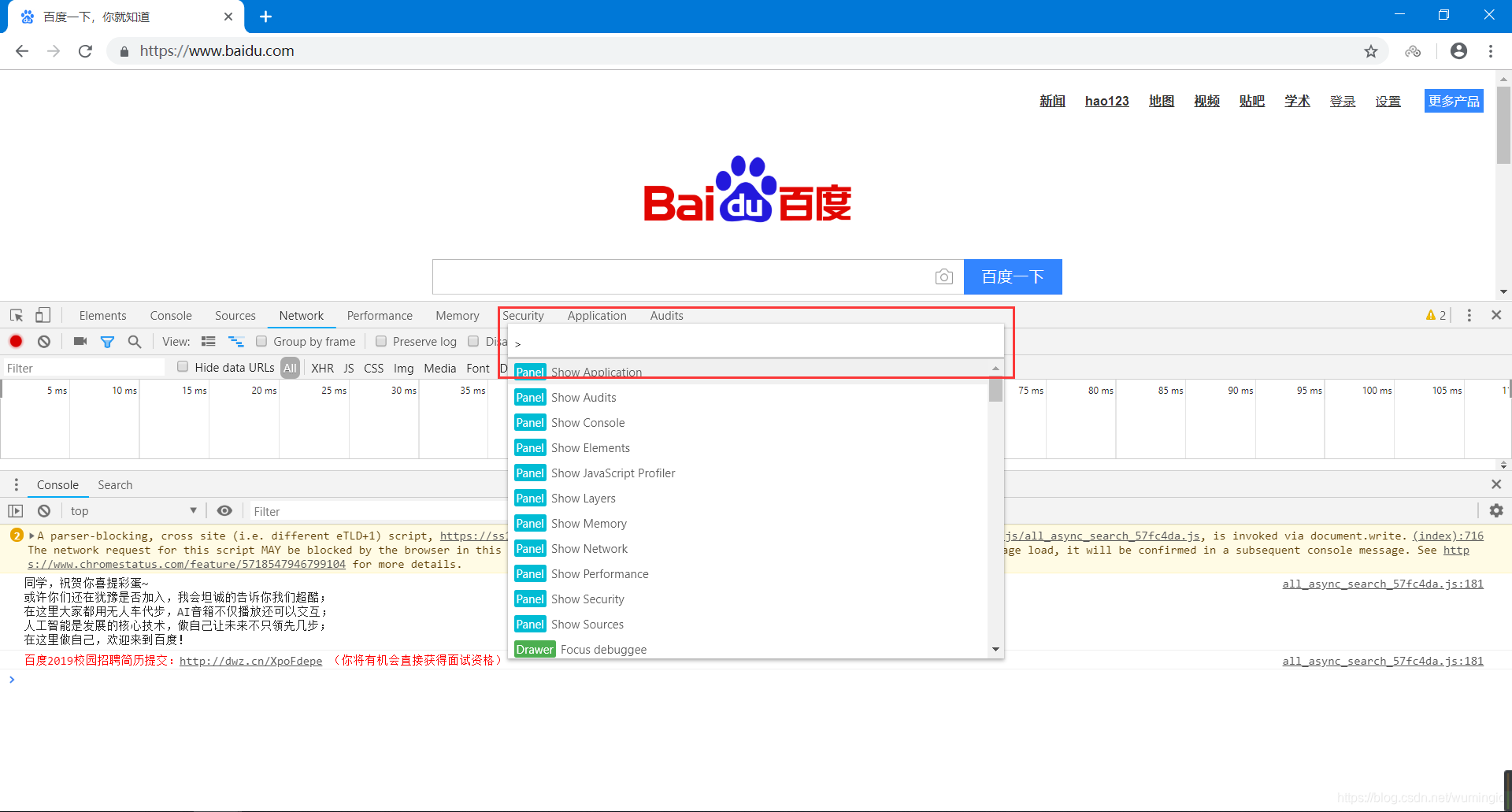Open the 设置 link
Image resolution: width=1512 pixels, height=812 pixels.
(1388, 101)
